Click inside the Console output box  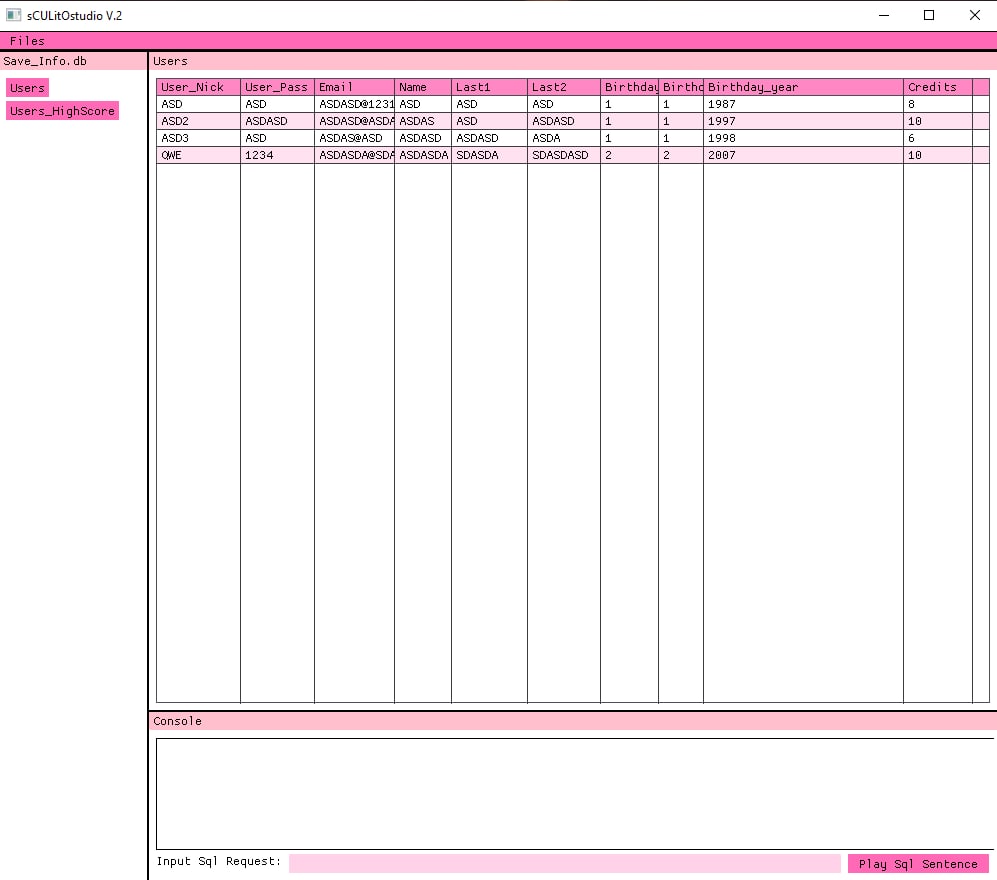575,794
